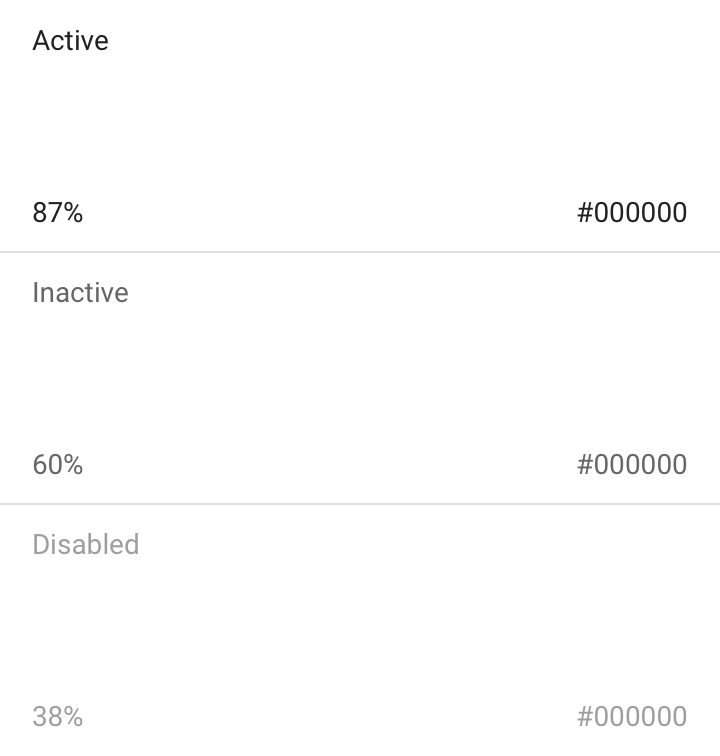This screenshot has width=720, height=756.
Task: Click the empty middle of the Inactive swatch
Action: click(x=360, y=378)
